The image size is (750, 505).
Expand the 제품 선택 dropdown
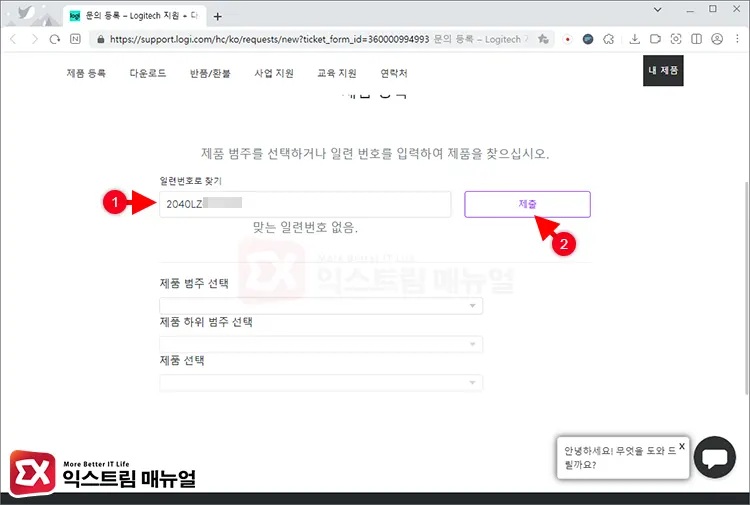coord(321,383)
